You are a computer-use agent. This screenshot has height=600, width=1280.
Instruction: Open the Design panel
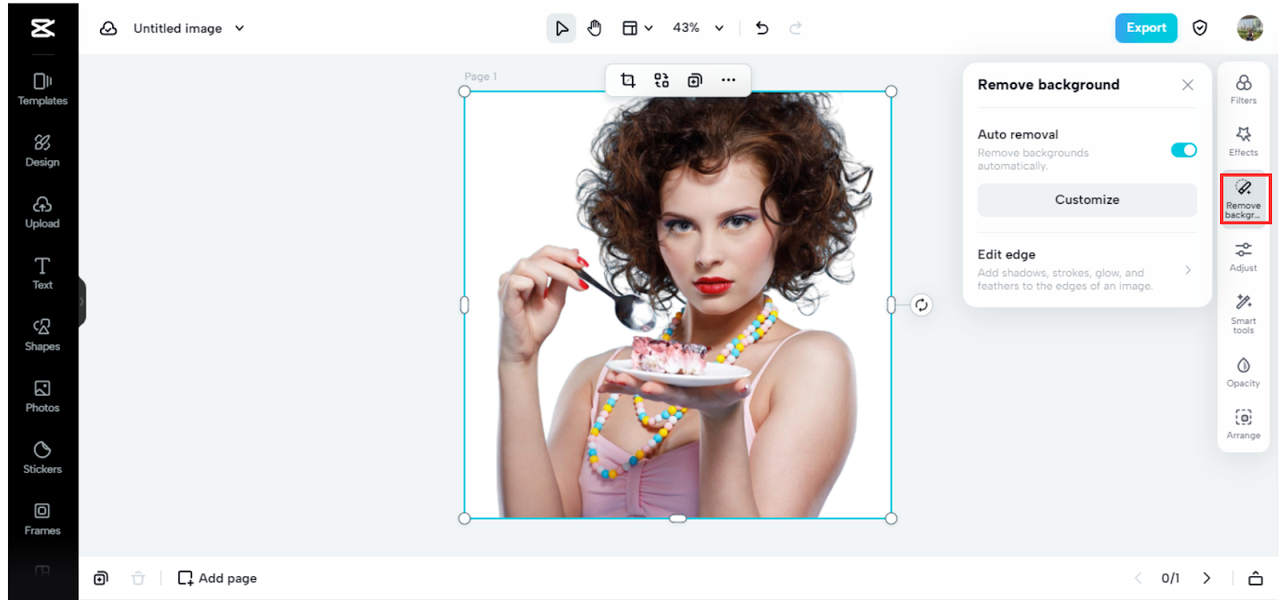pos(42,150)
